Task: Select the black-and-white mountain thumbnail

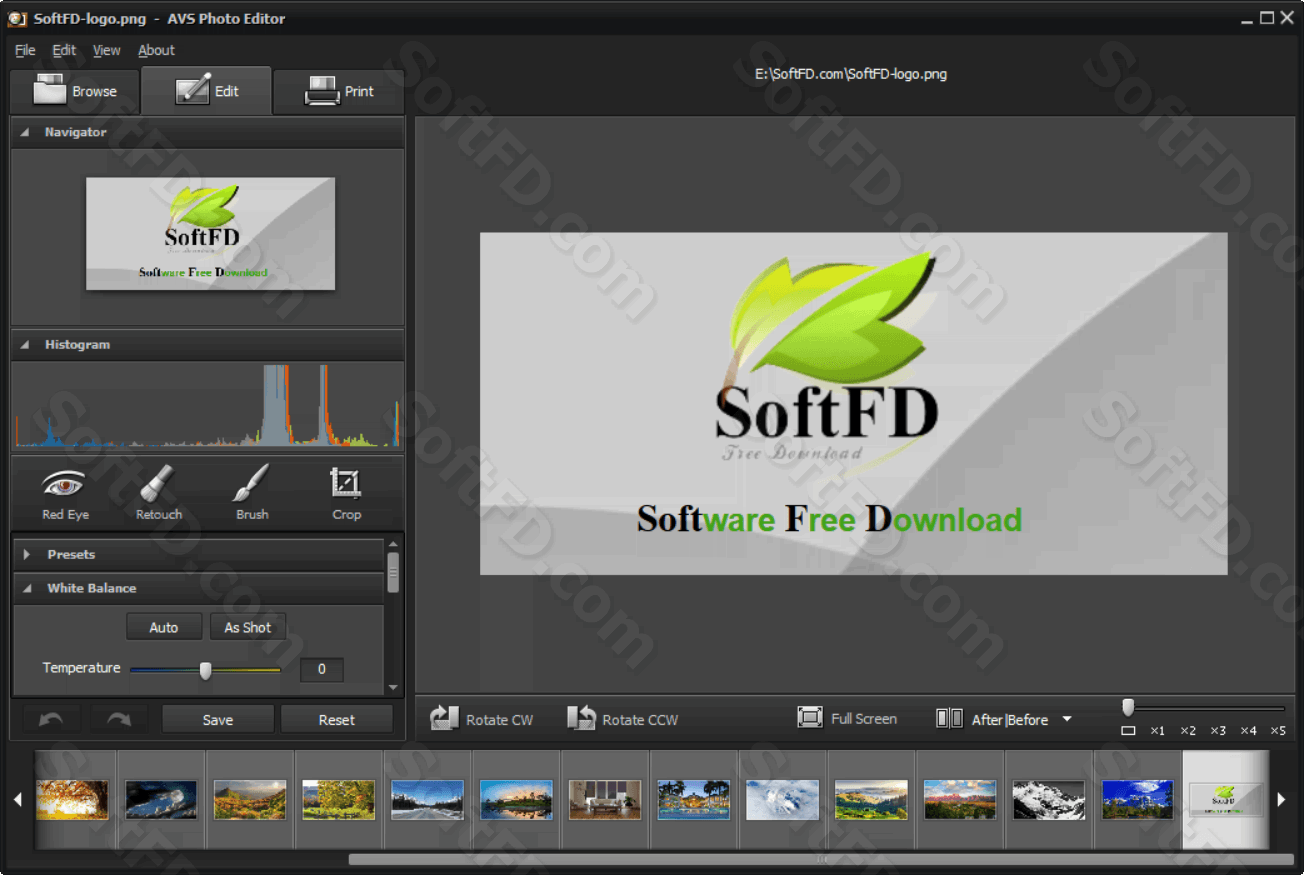Action: [x=1049, y=800]
